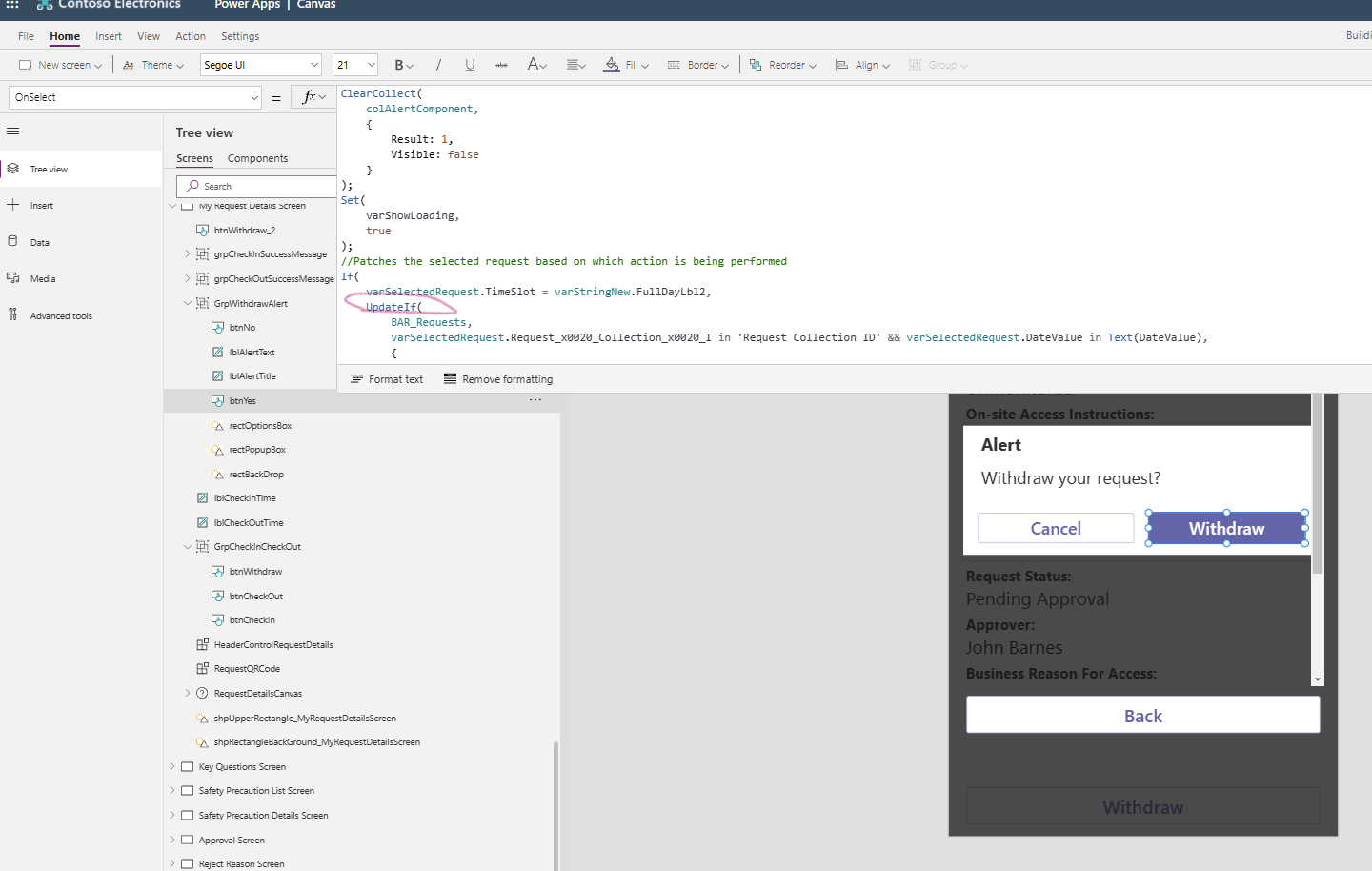Viewport: 1372px width, 871px height.
Task: Collapse the GrpWithdrawAlert group
Action: (188, 303)
